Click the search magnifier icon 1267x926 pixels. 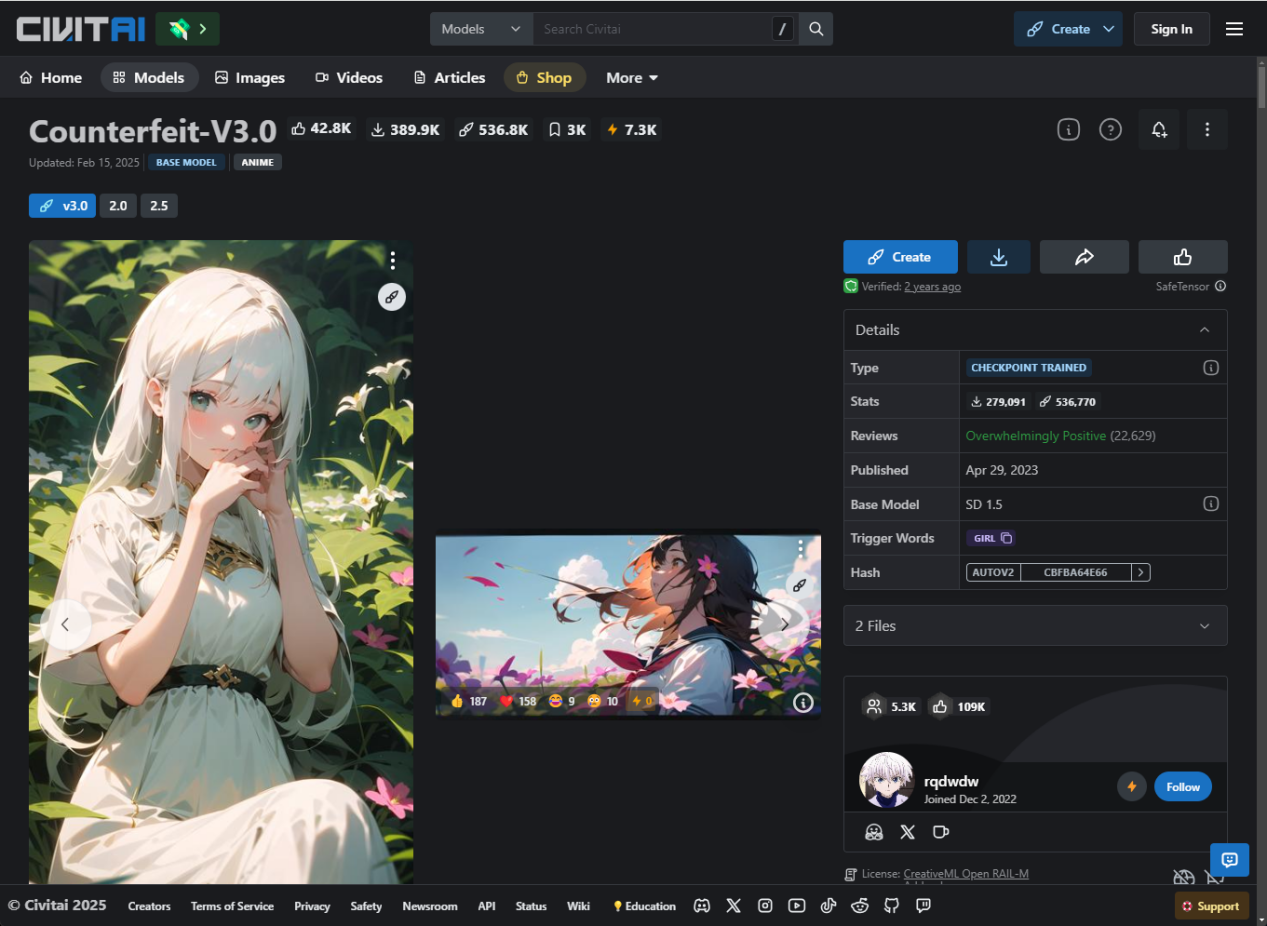[816, 29]
